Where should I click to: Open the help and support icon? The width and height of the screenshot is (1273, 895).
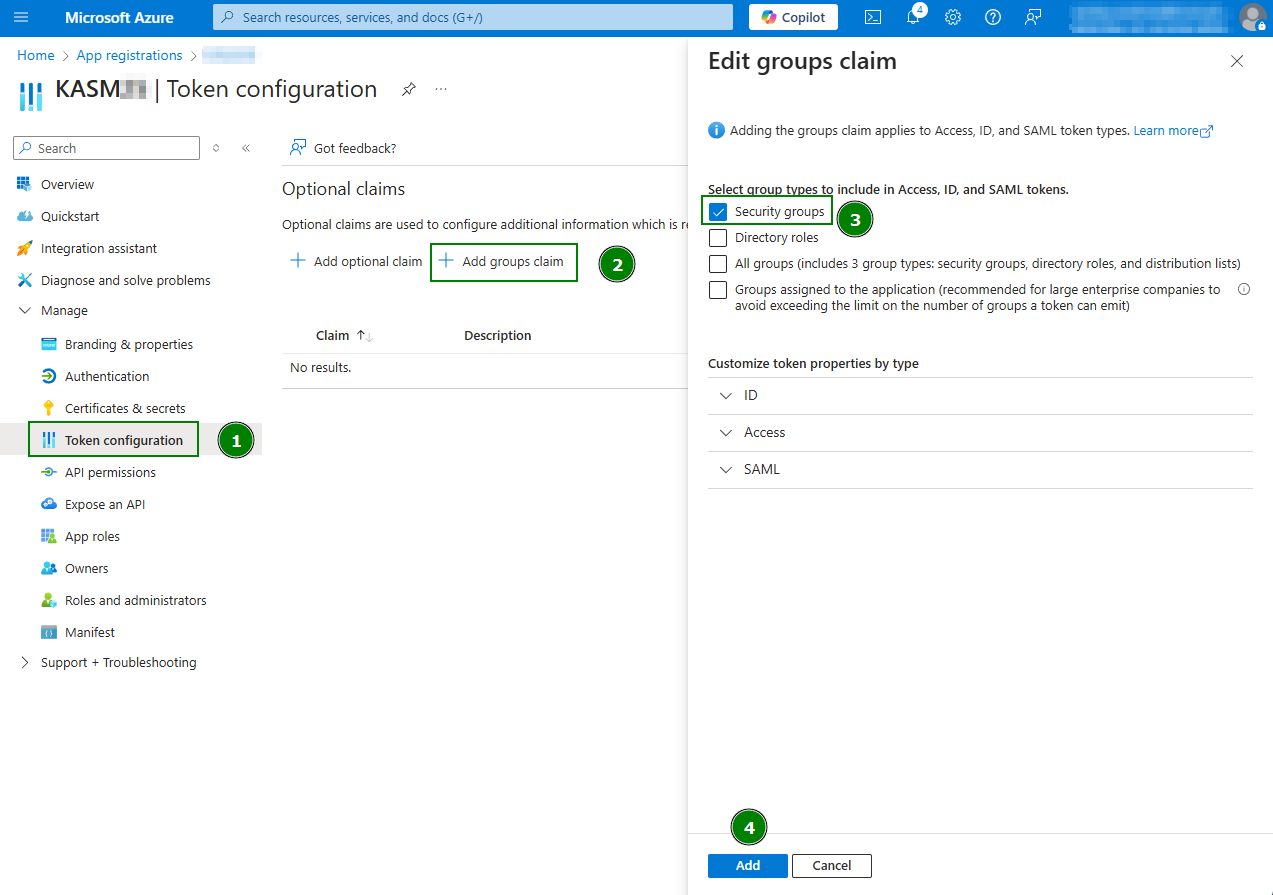tap(992, 17)
